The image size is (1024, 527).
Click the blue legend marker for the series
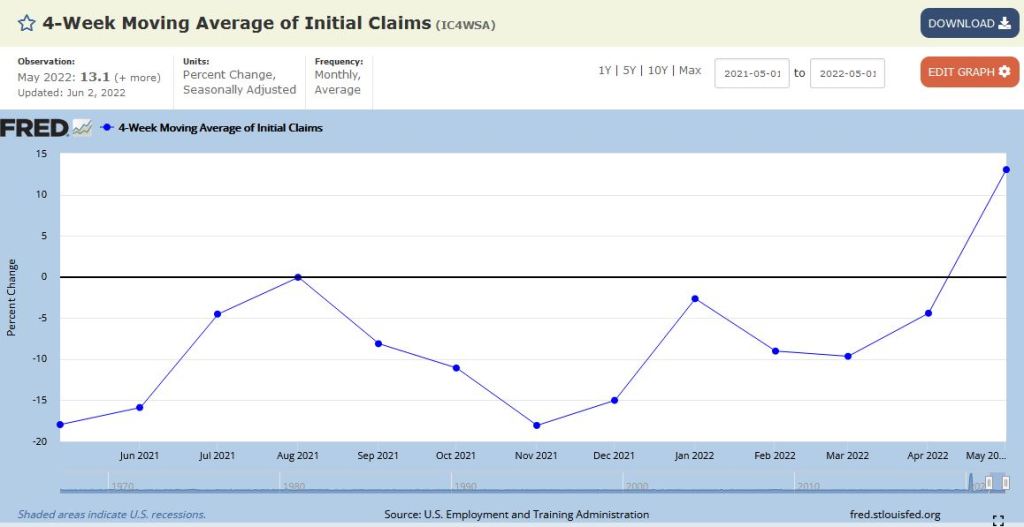point(107,128)
